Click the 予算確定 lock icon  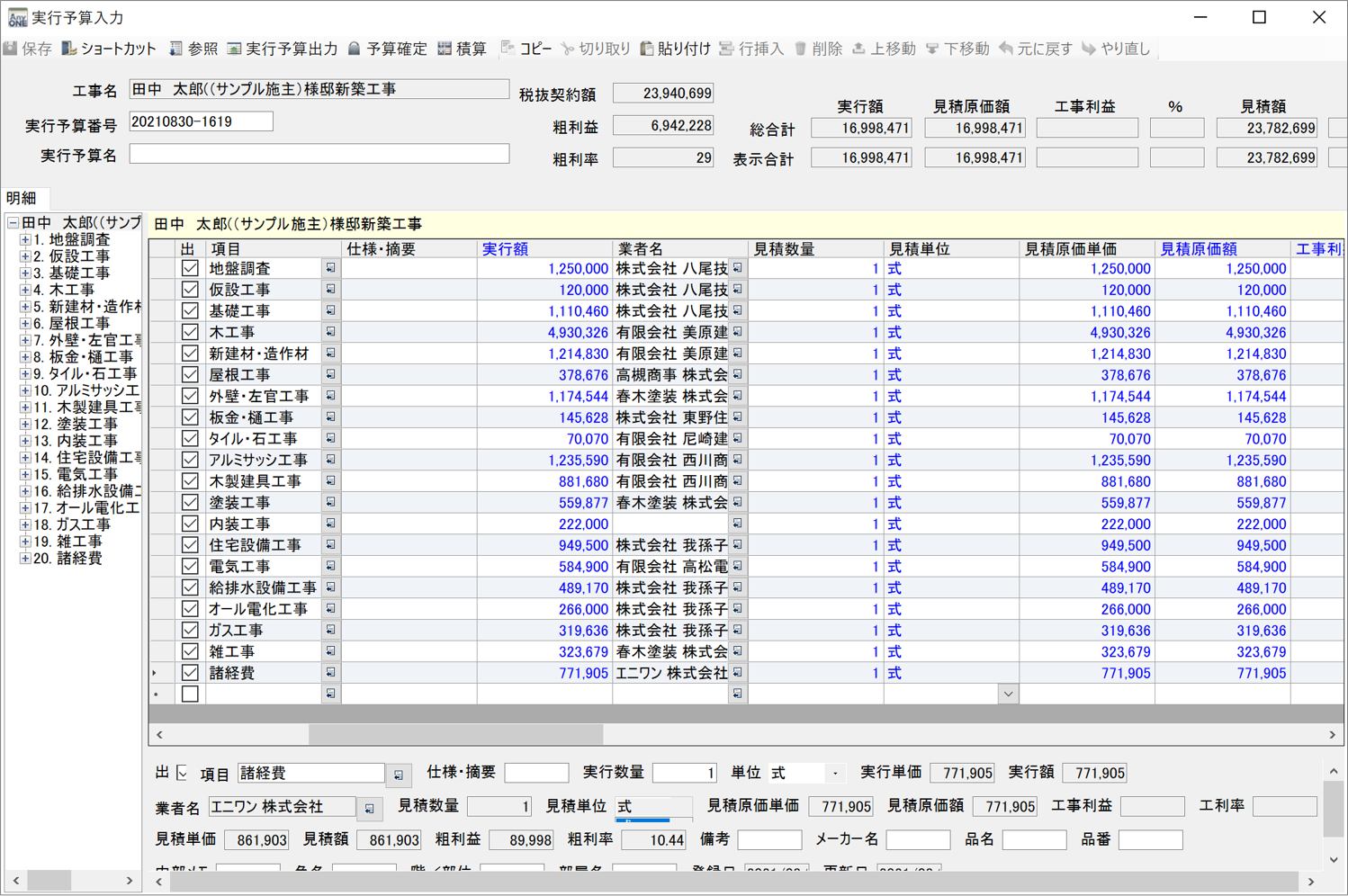pos(355,49)
